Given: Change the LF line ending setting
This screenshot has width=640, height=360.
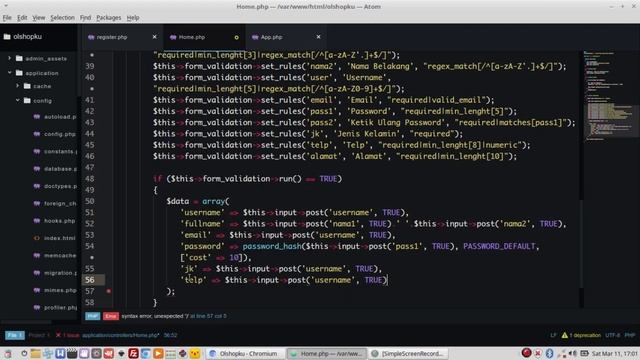Looking at the screenshot, I should [x=553, y=335].
